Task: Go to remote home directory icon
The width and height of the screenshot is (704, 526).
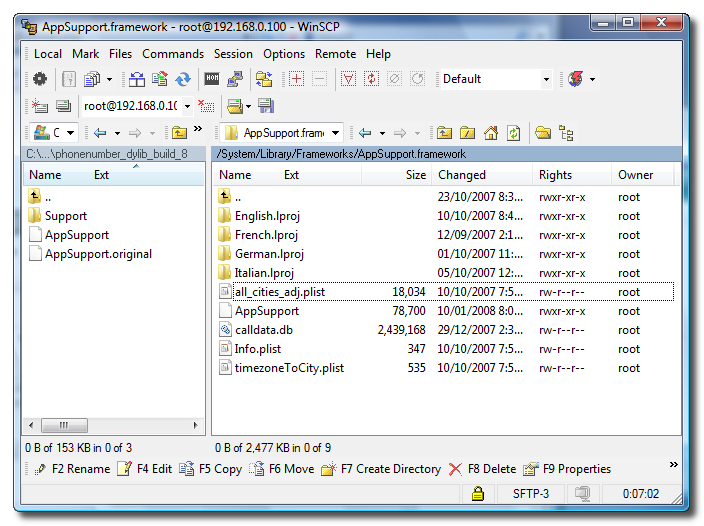Action: pos(491,133)
